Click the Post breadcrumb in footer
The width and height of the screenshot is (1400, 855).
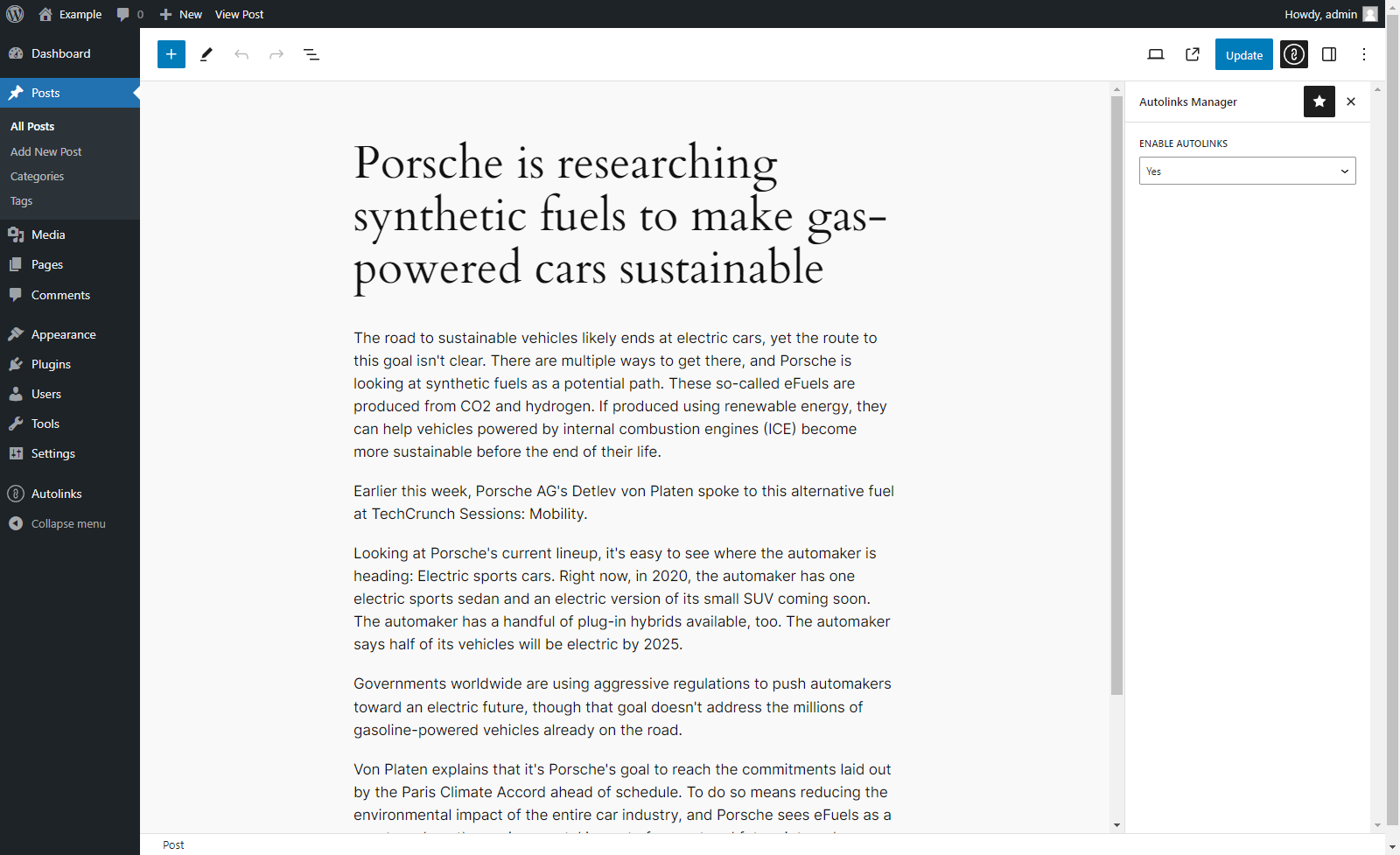tap(173, 844)
